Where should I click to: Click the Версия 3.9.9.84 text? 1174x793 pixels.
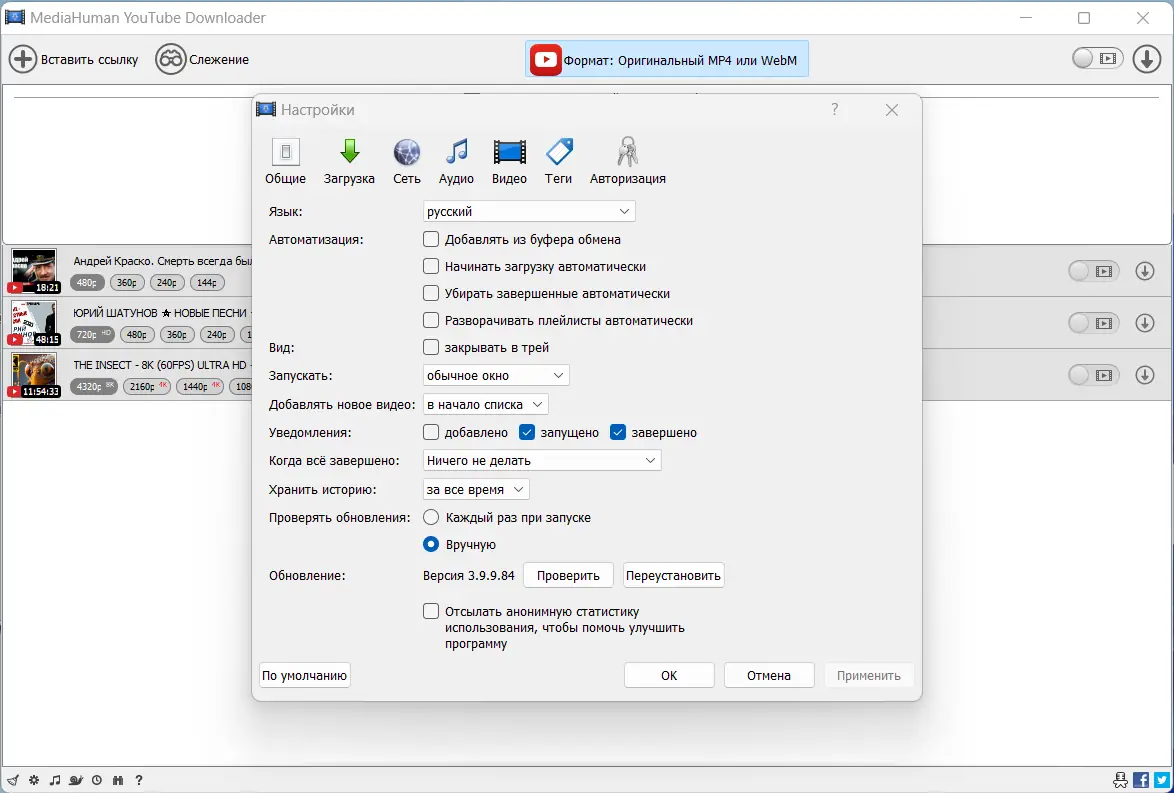[469, 576]
